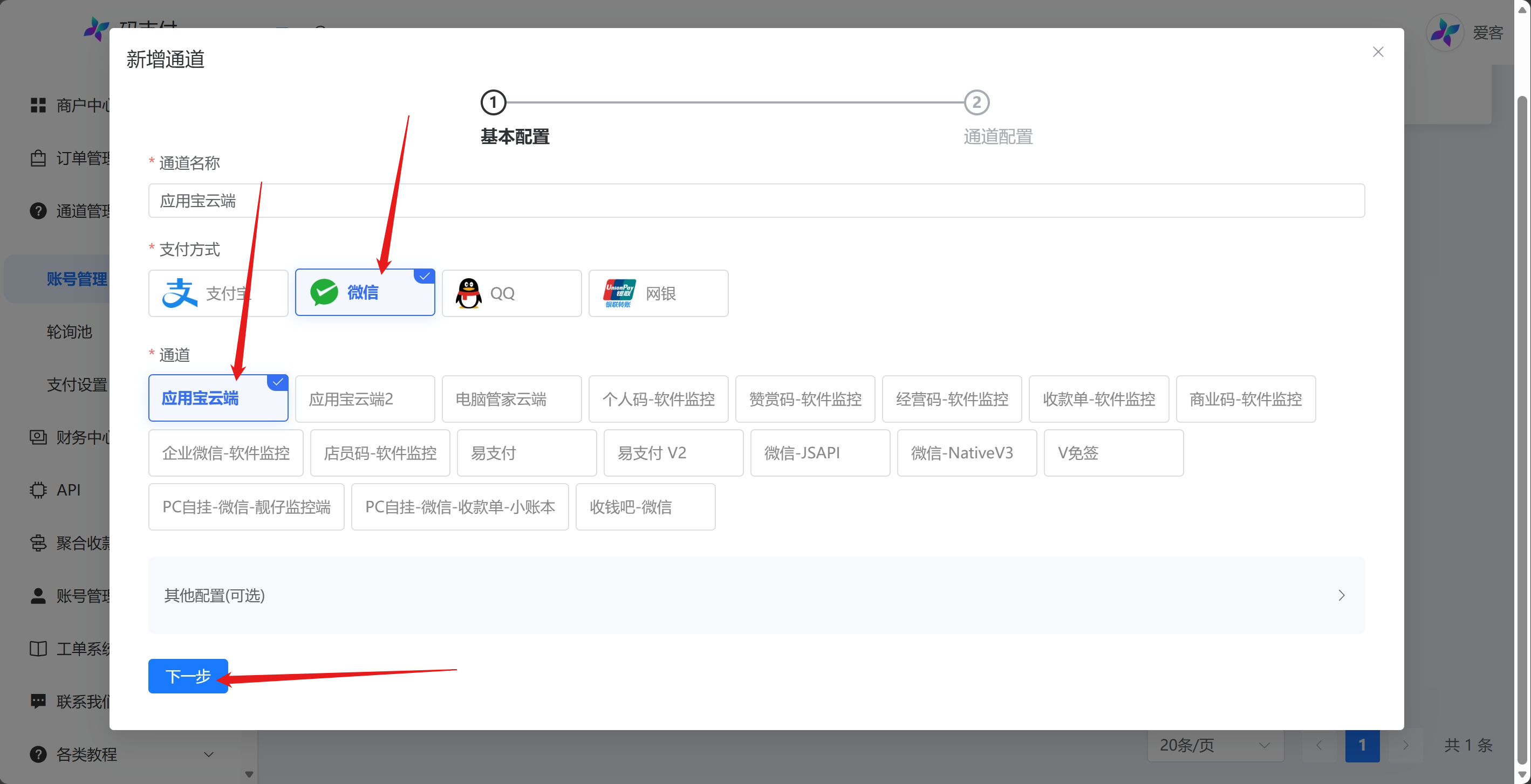Click the X icon to dismiss the 新增通道 dialog
Viewport: 1531px width, 784px height.
pos(1378,52)
